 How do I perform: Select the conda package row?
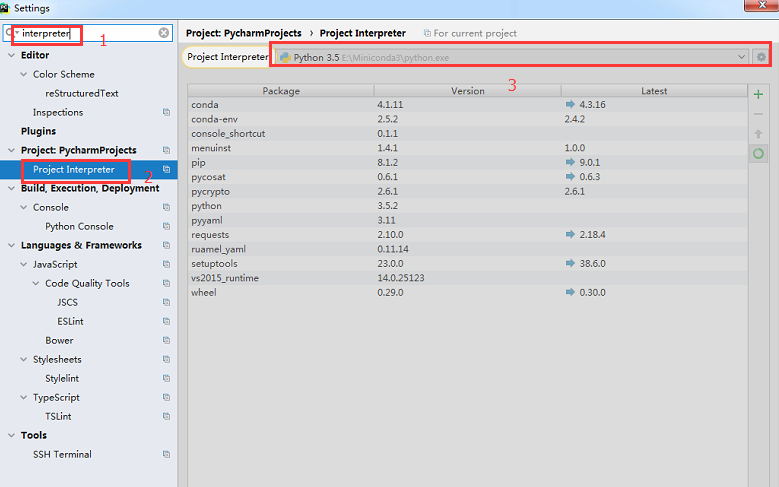pos(467,104)
